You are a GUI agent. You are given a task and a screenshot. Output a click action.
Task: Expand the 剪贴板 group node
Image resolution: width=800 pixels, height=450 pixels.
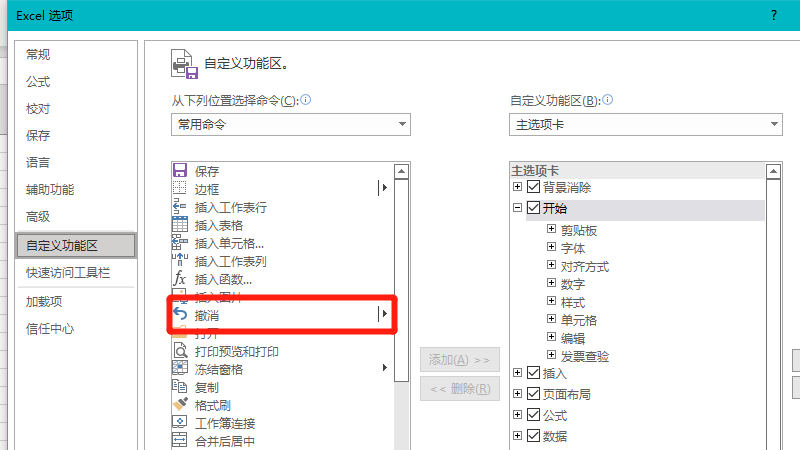[x=551, y=230]
